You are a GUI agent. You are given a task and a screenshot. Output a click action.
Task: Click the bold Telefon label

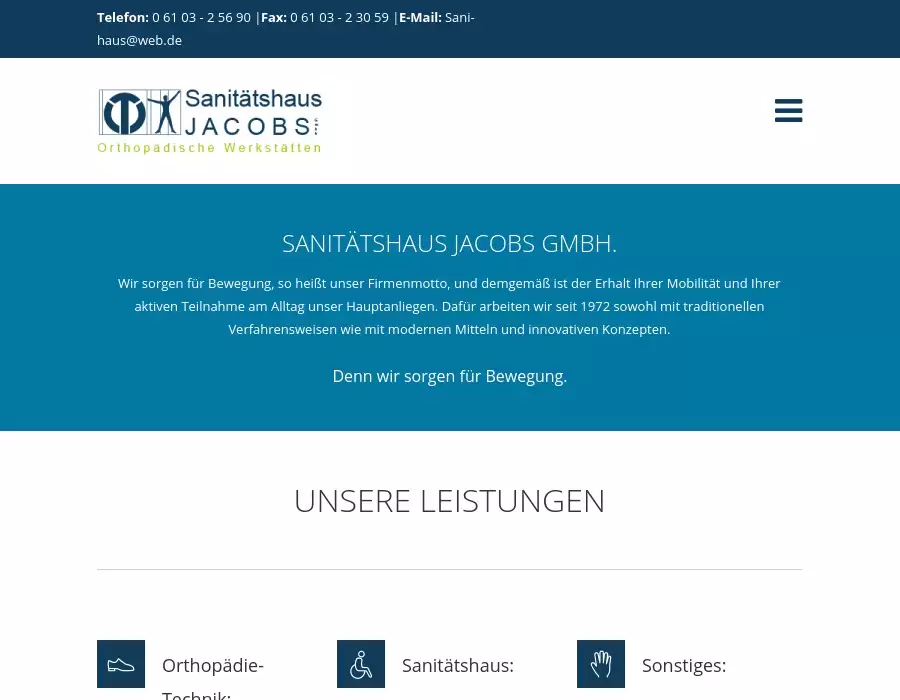click(x=123, y=18)
